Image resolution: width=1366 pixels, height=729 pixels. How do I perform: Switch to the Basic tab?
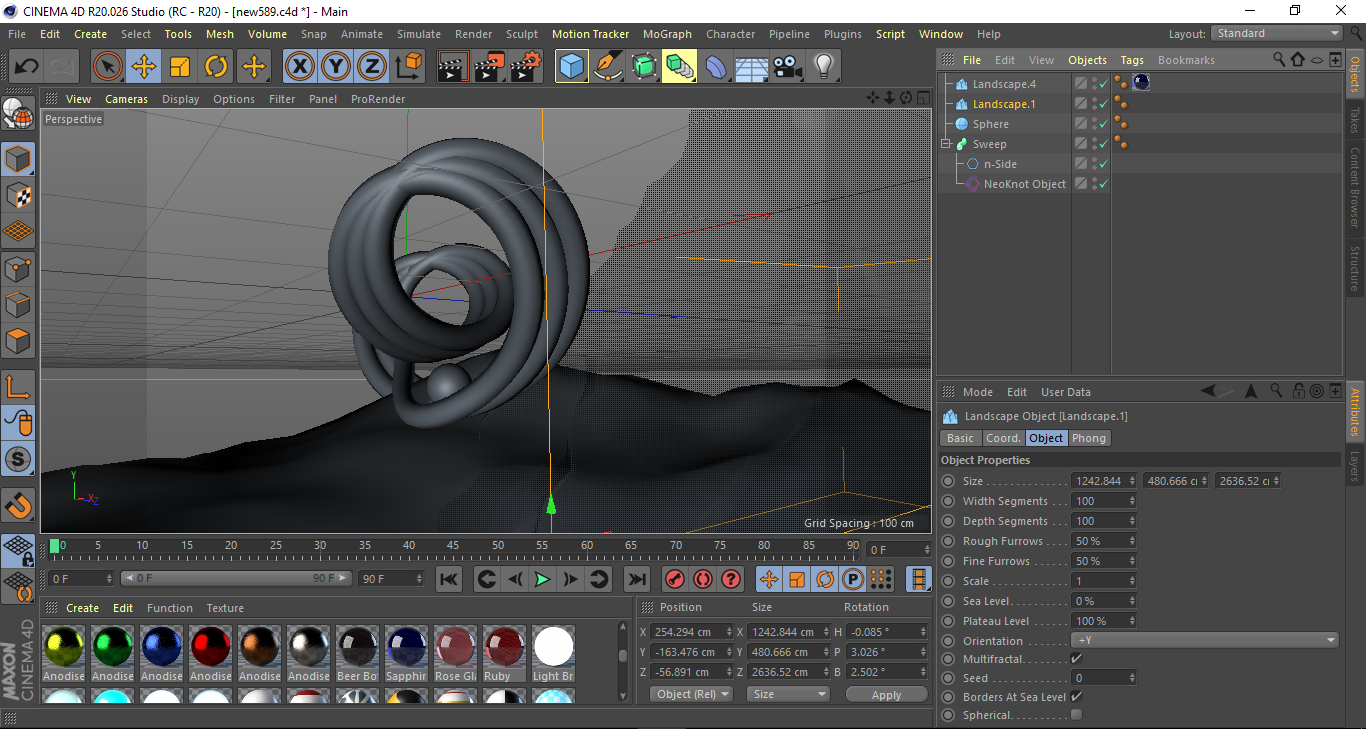(x=960, y=438)
